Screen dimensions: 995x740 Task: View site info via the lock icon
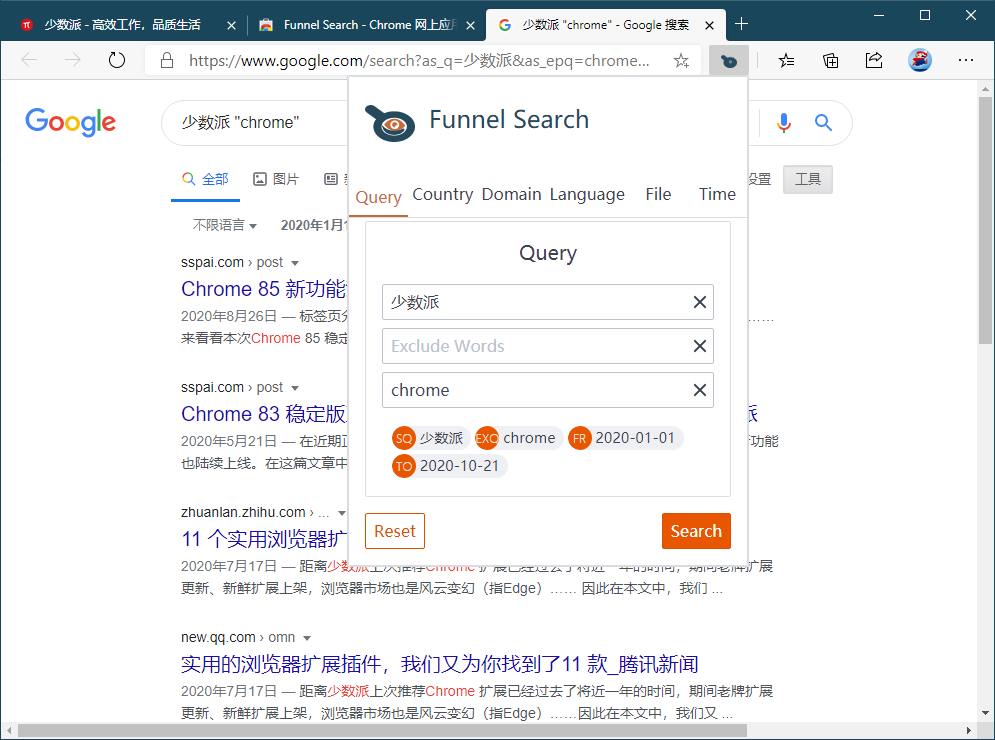click(167, 60)
